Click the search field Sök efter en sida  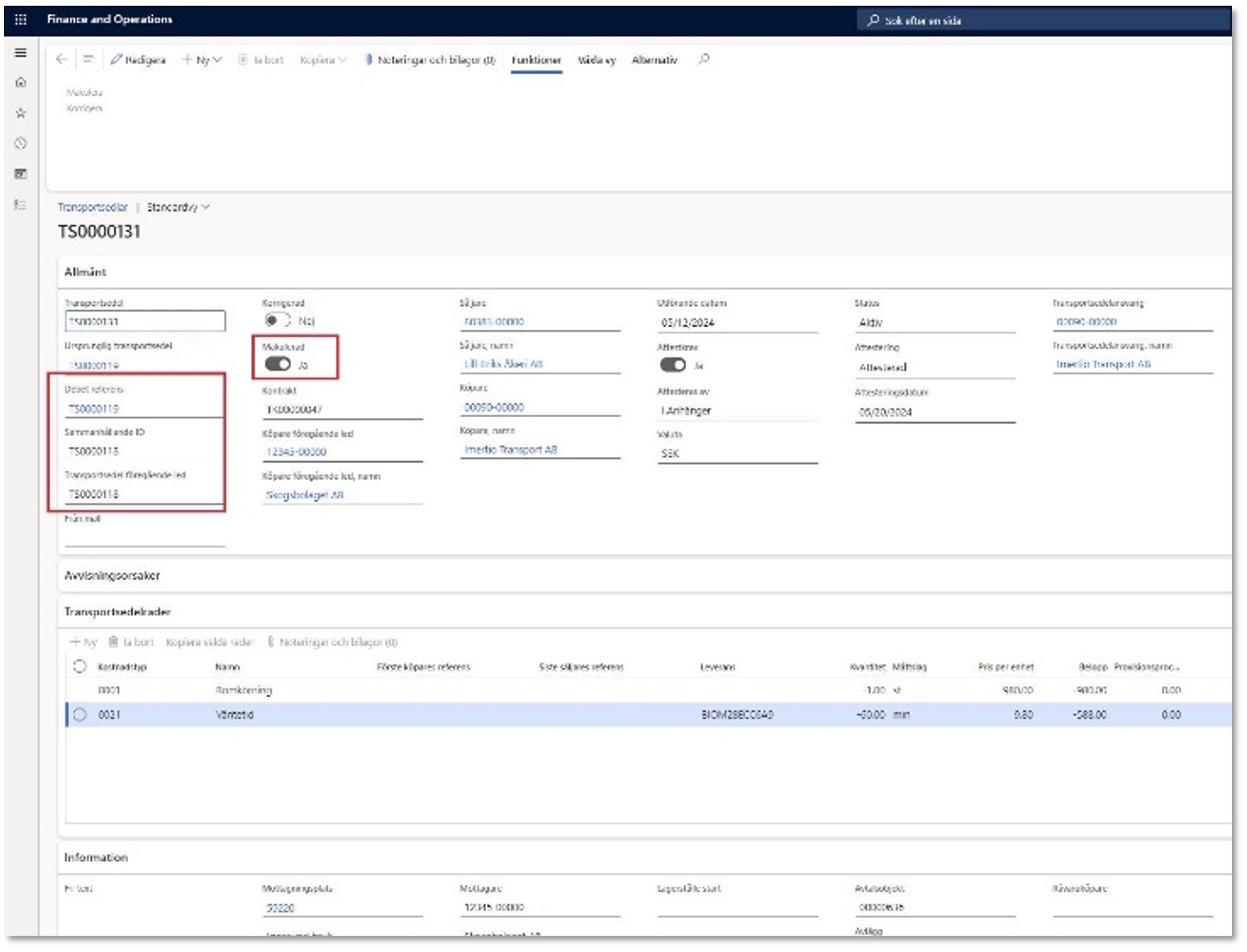[1044, 20]
